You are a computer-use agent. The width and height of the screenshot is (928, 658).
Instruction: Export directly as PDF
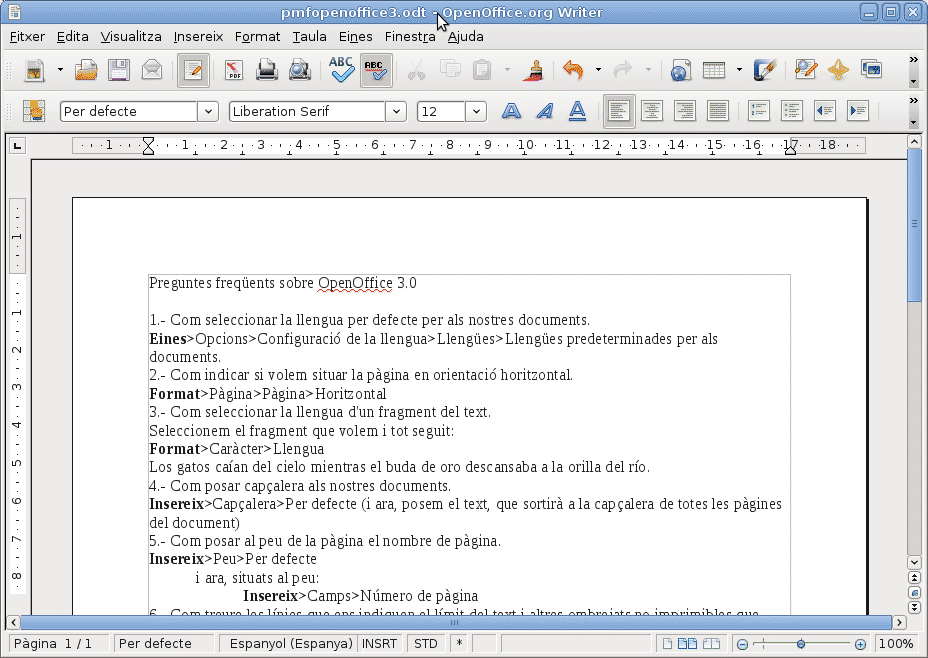234,70
